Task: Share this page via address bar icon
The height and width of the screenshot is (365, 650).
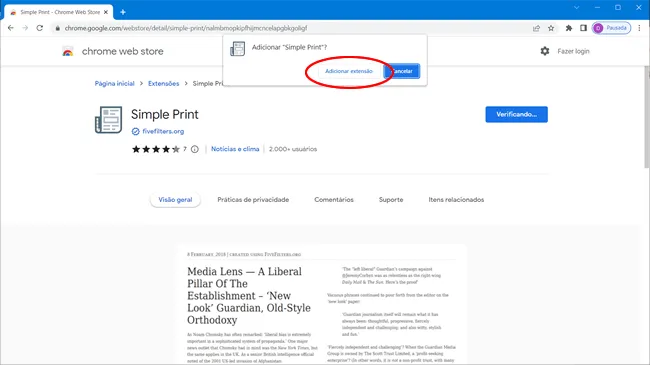Action: click(536, 28)
